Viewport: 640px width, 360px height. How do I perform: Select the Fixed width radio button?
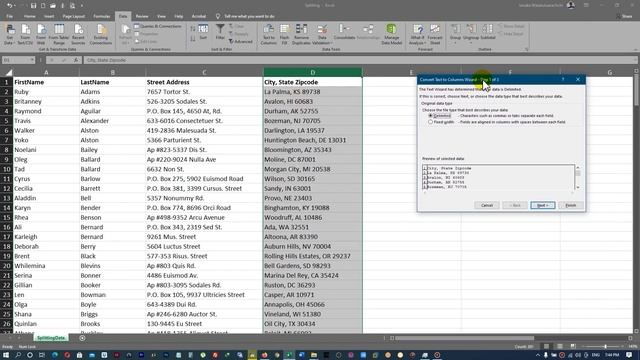tap(430, 122)
